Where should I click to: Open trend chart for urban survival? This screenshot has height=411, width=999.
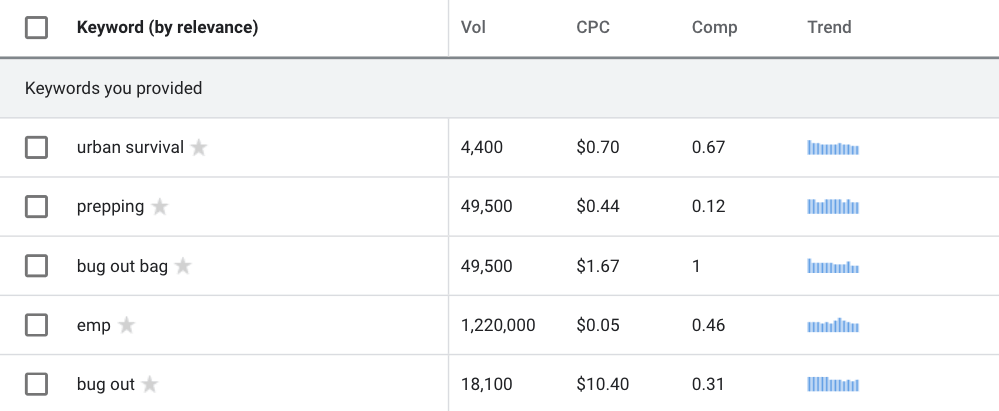pos(833,148)
